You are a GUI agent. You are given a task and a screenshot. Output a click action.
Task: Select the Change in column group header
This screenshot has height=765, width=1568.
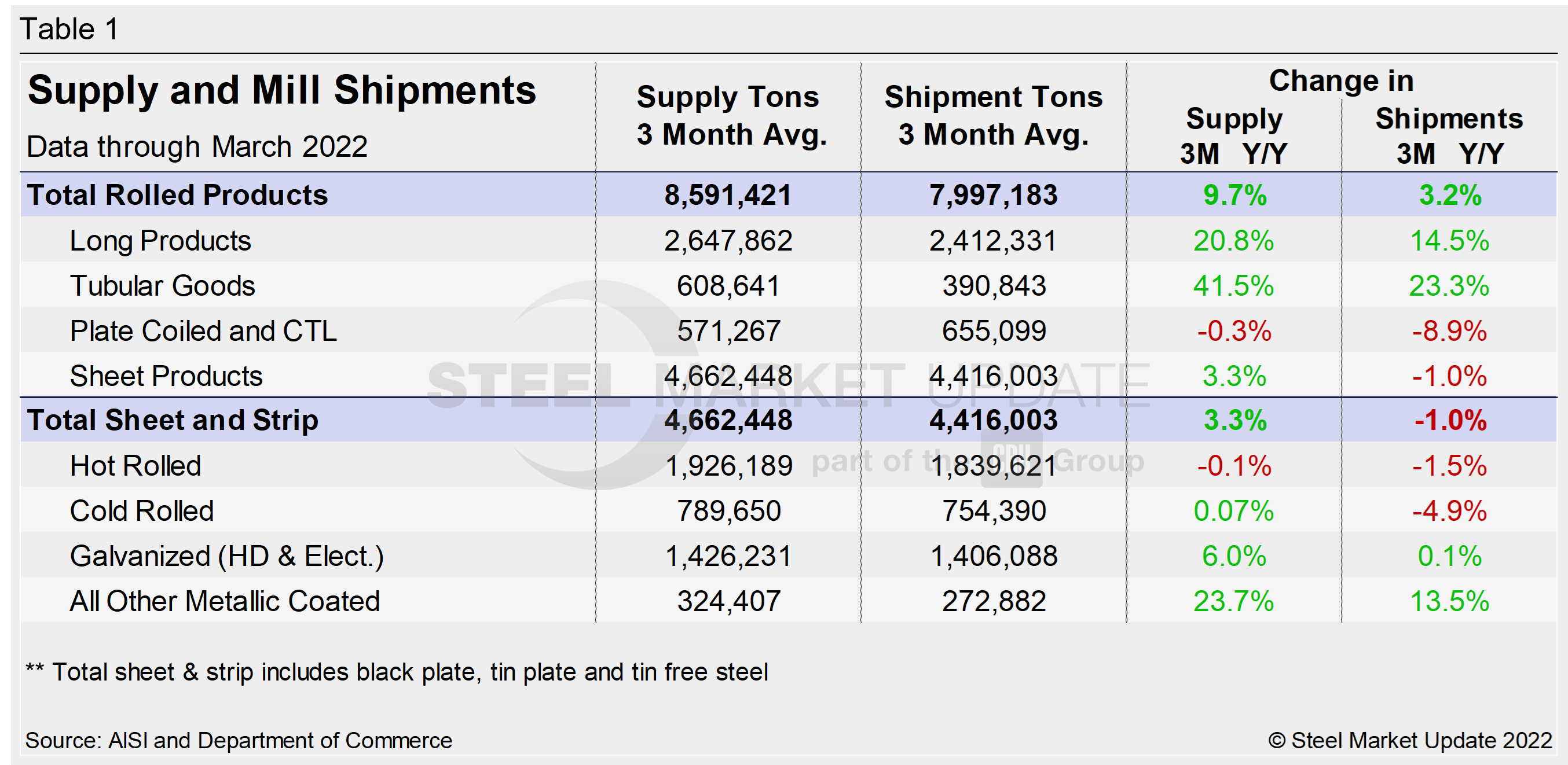click(x=1341, y=81)
